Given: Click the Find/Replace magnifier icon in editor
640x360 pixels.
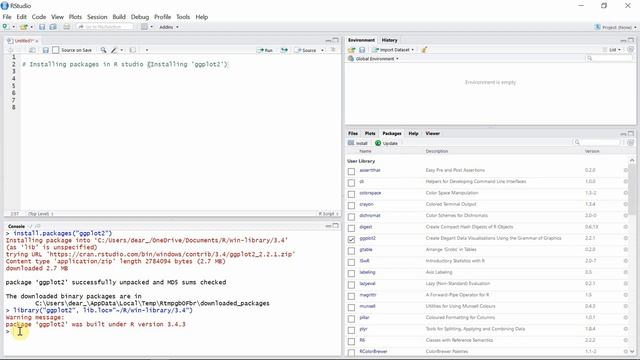Looking at the screenshot, I should 103,50.
